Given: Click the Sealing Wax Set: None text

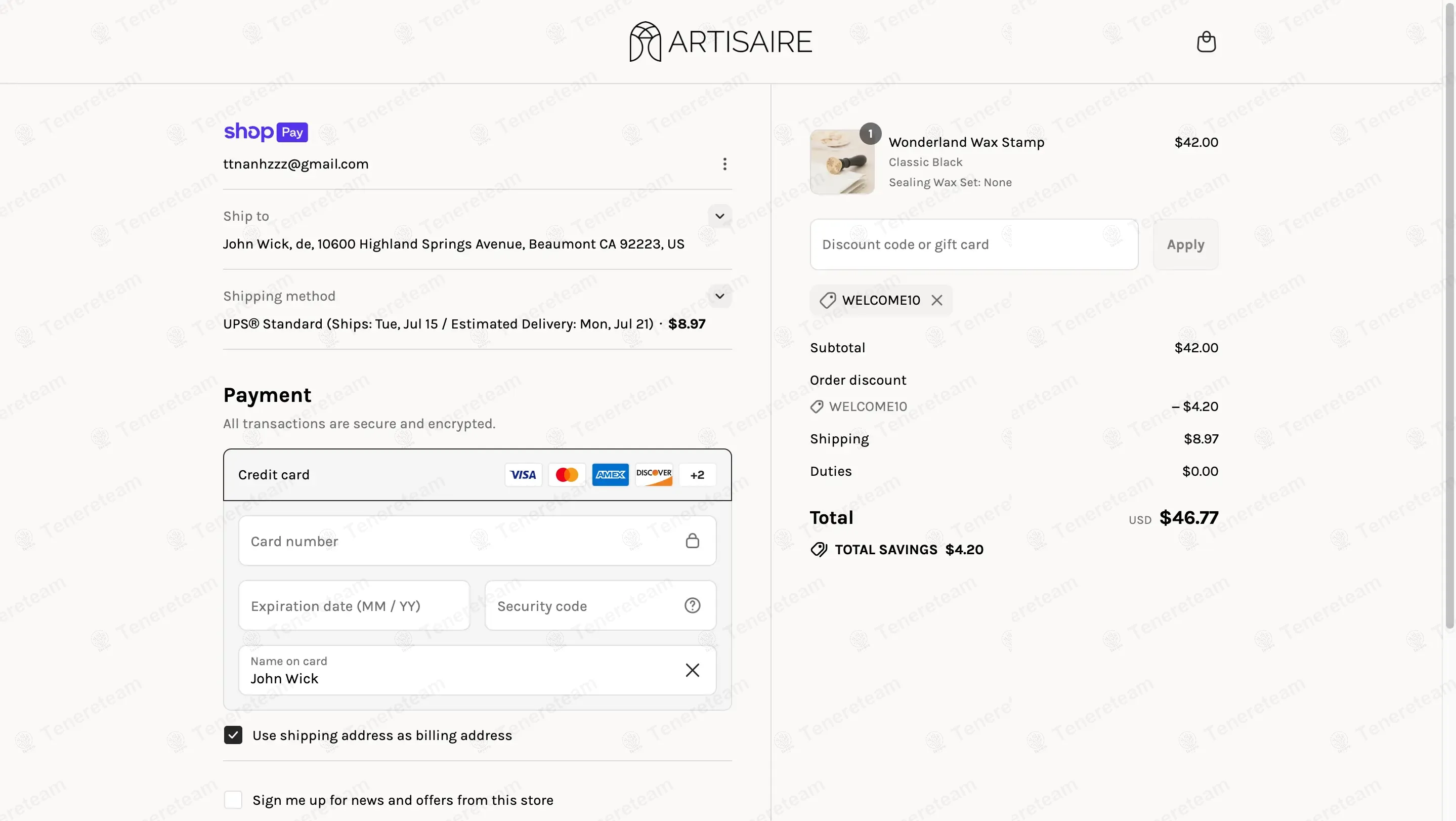Looking at the screenshot, I should (x=950, y=183).
